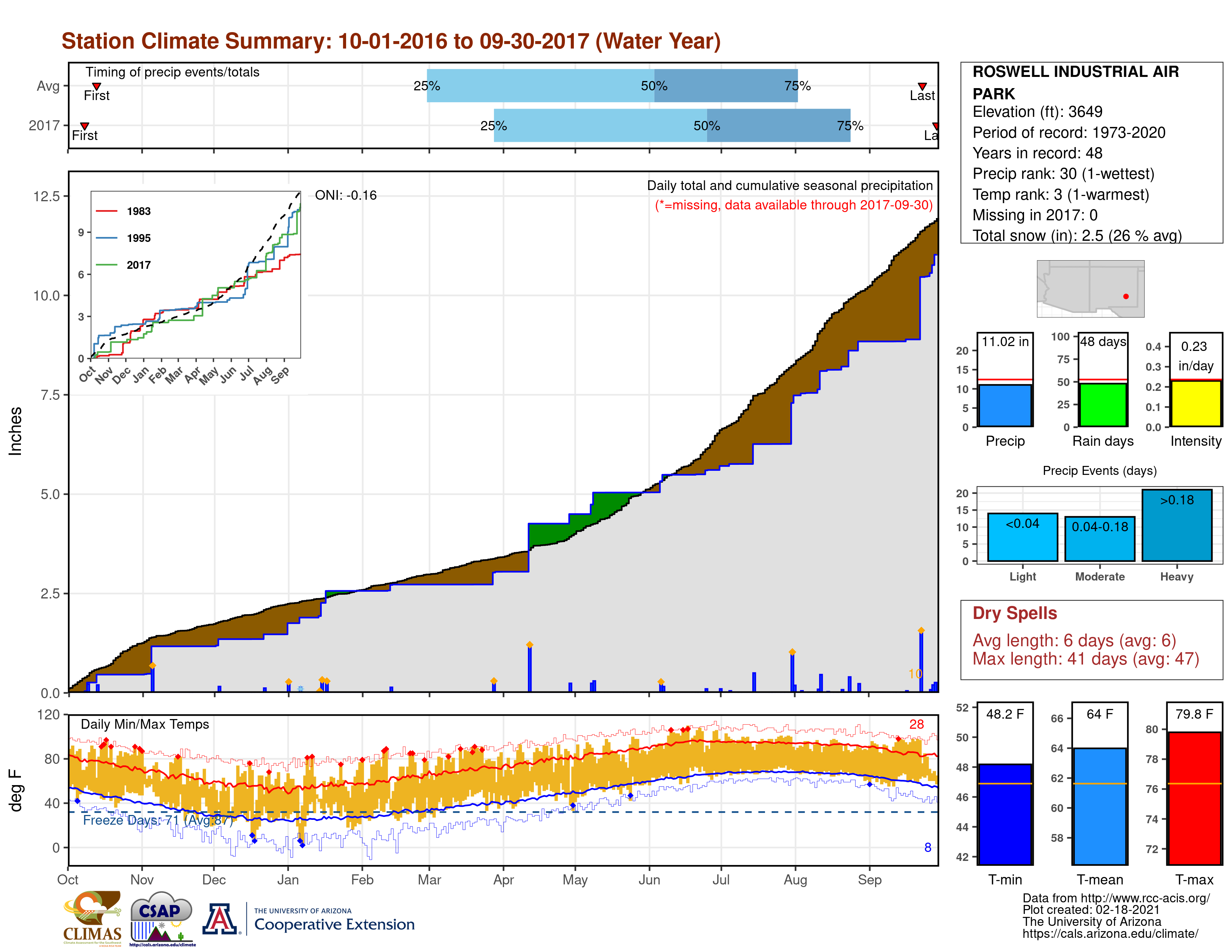The width and height of the screenshot is (1232, 952).
Task: Click the Light '<0.04' events bar
Action: pyautogui.click(x=1023, y=537)
